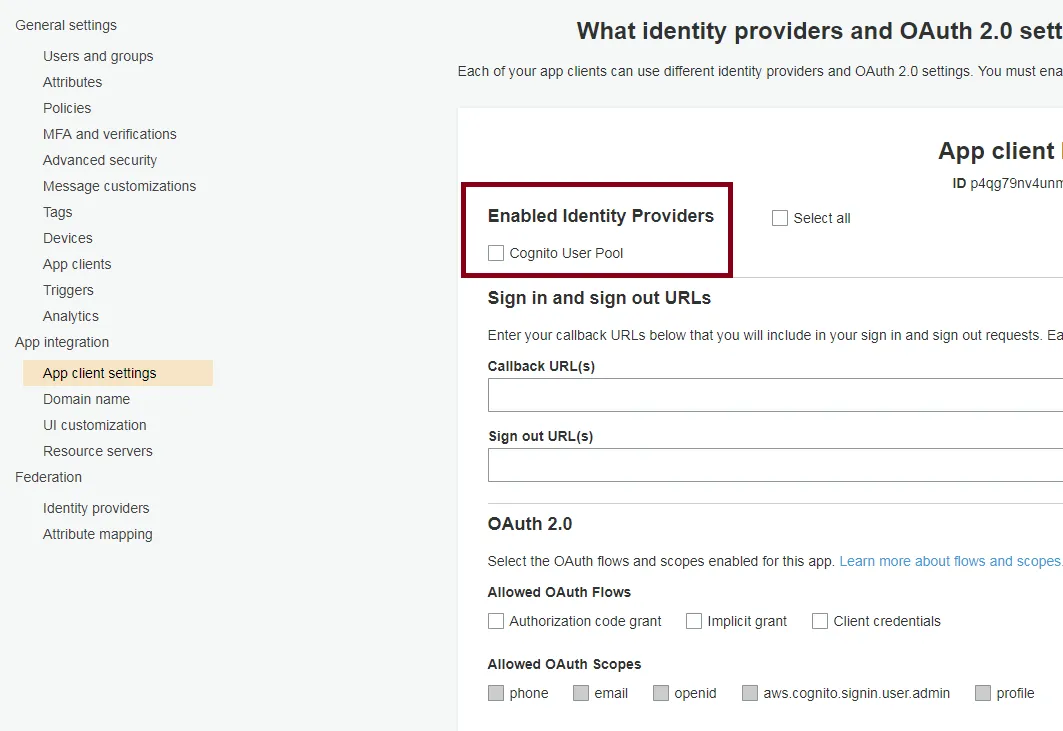Enable the Cognito User Pool checkbox
Viewport: 1063px width, 731px height.
pyautogui.click(x=496, y=254)
